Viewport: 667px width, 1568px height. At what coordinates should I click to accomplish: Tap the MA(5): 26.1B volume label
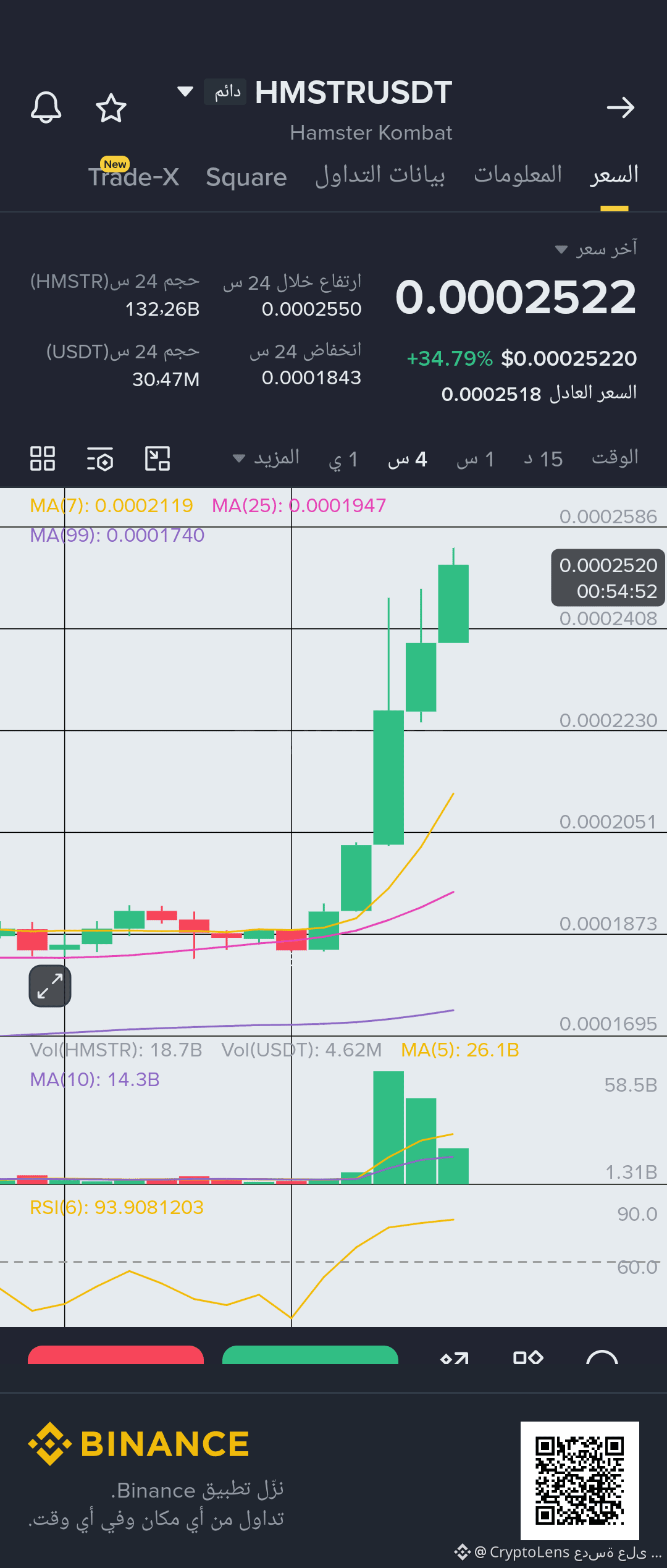click(x=460, y=1050)
